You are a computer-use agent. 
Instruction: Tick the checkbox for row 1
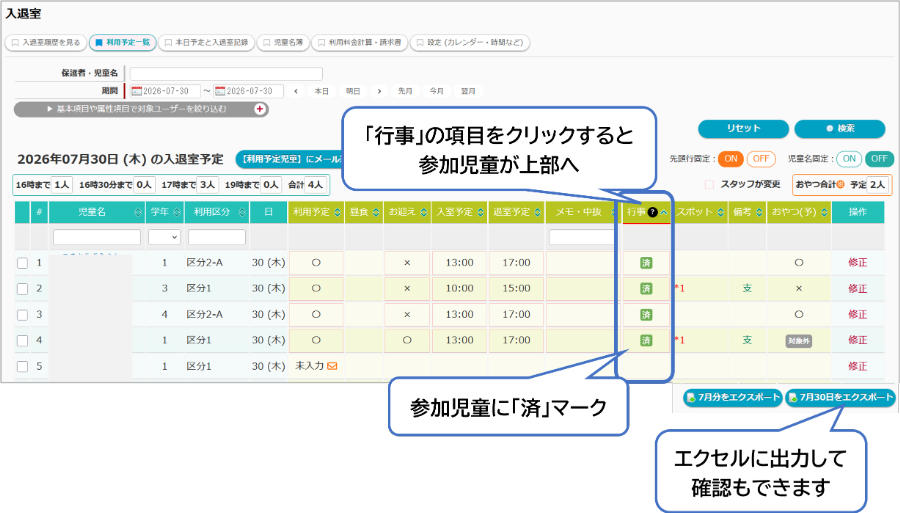pos(22,263)
